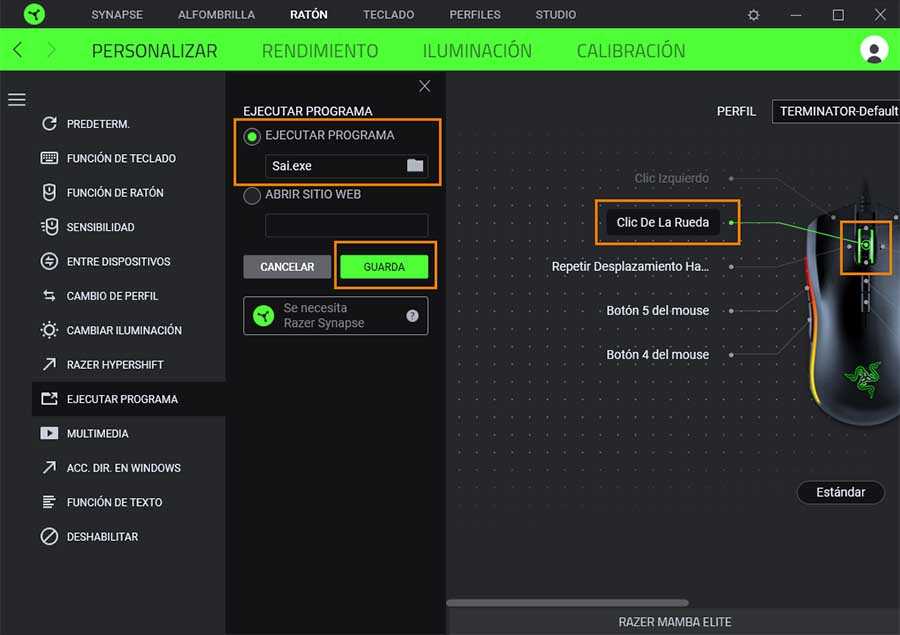Select the Abrir Sitio Web radio option
Viewport: 900px width, 635px height.
(252, 195)
